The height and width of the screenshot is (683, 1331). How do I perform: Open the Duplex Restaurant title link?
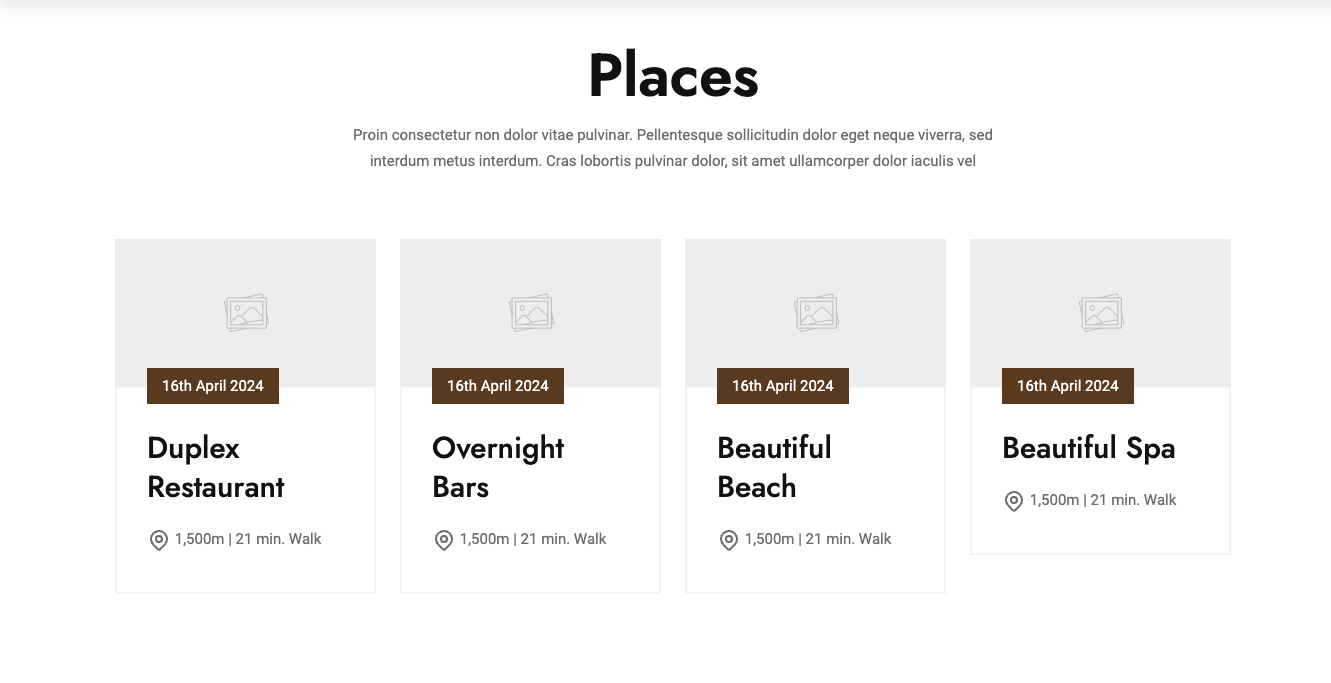[215, 467]
